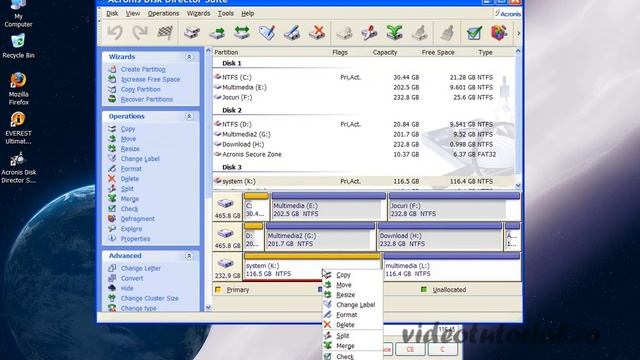Sort by the Capacity column header

tap(384, 52)
